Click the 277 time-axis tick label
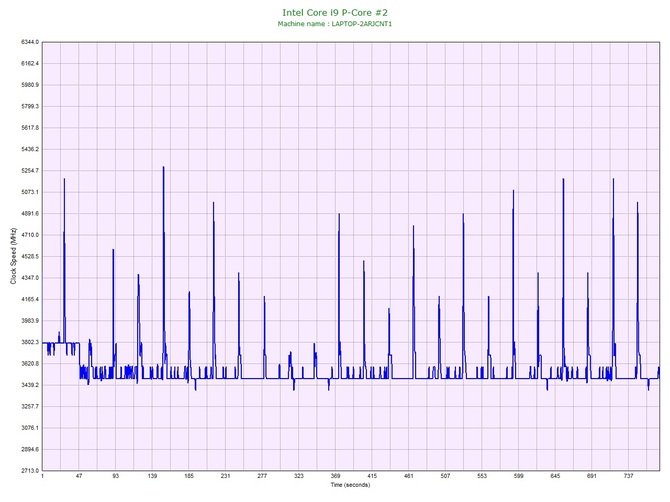The image size is (670, 502). point(262,476)
